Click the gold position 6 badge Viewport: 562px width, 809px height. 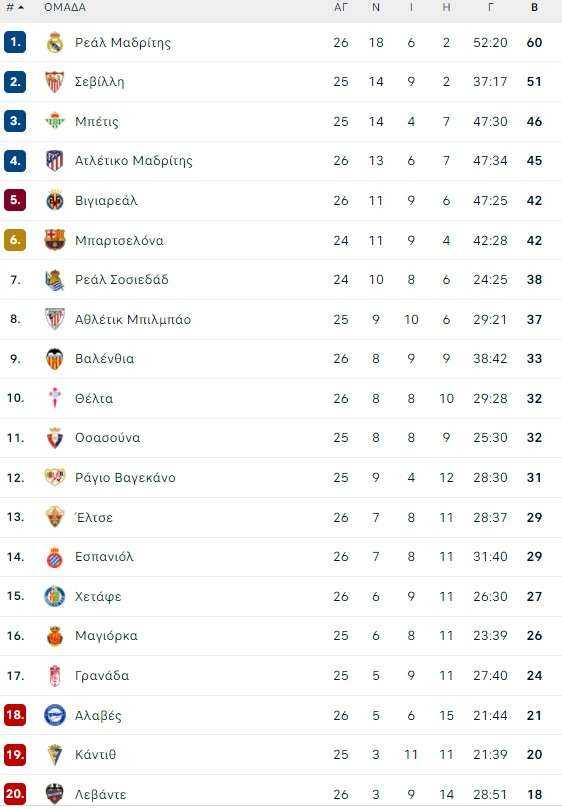click(15, 240)
